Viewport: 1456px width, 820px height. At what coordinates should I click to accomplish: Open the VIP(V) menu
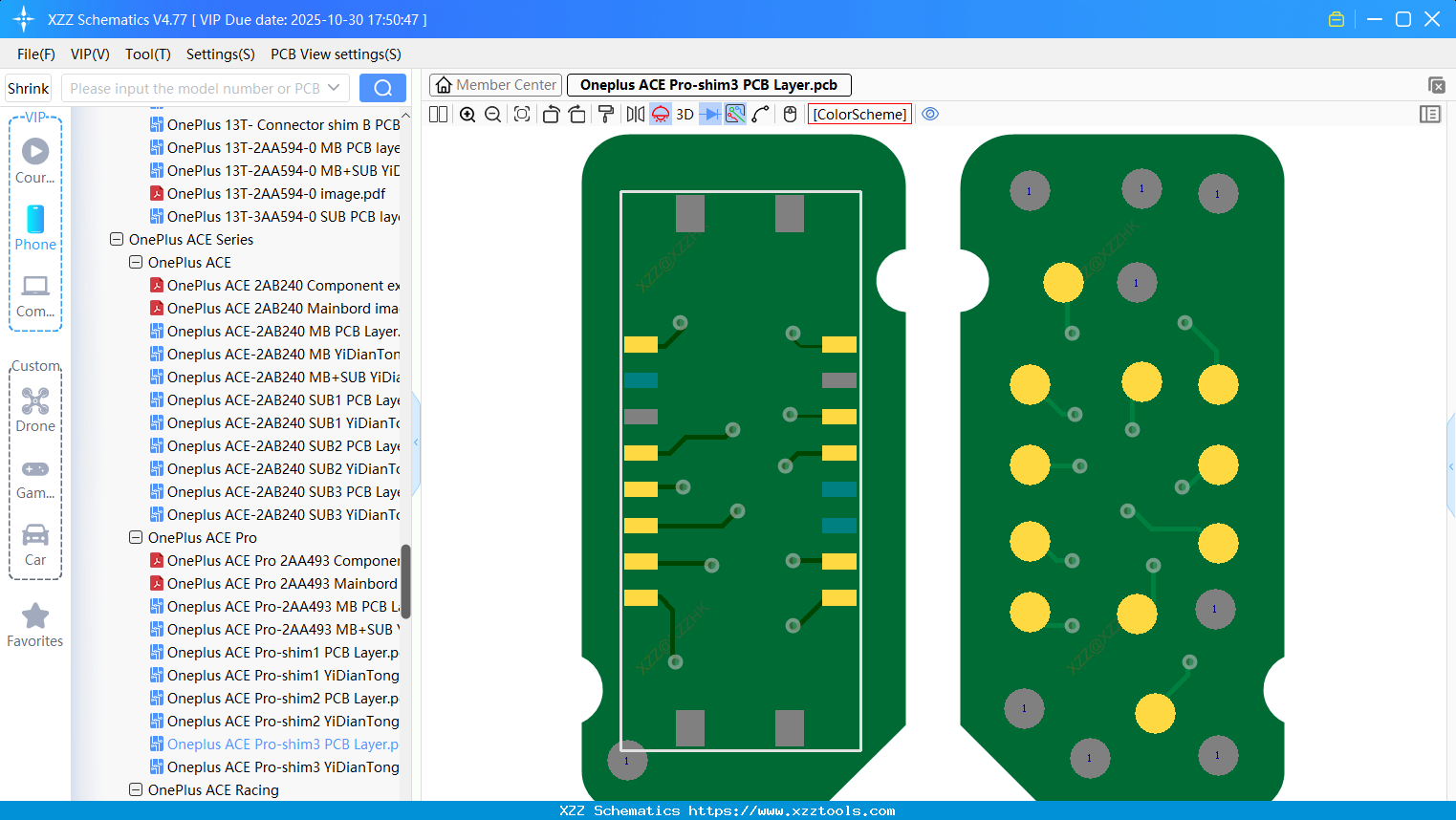[x=90, y=54]
